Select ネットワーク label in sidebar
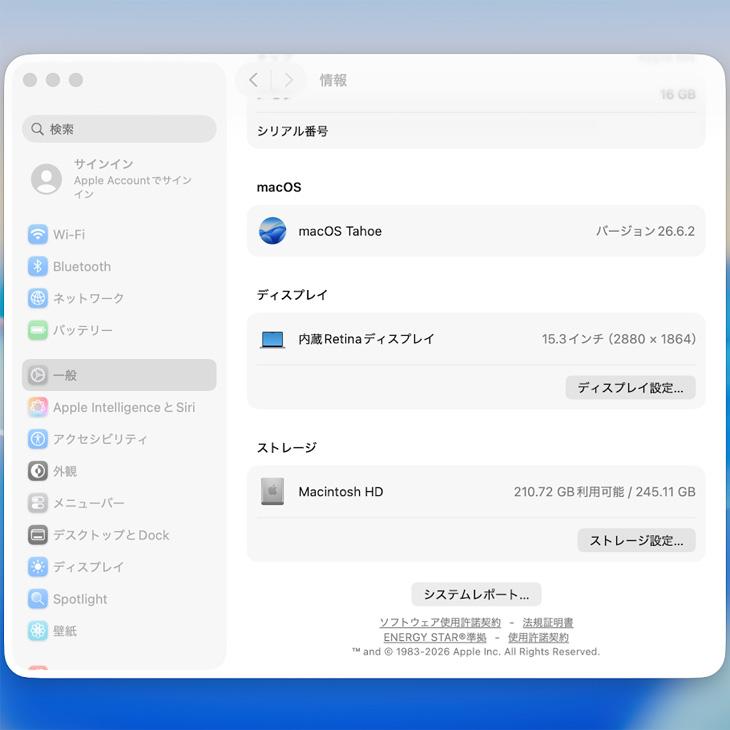Screen dimensions: 730x730 [x=88, y=298]
